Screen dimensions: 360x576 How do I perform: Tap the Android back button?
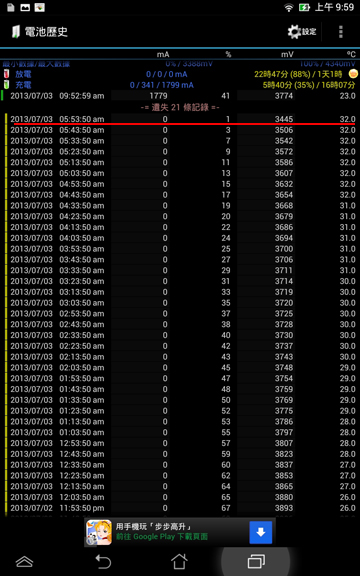[103, 562]
